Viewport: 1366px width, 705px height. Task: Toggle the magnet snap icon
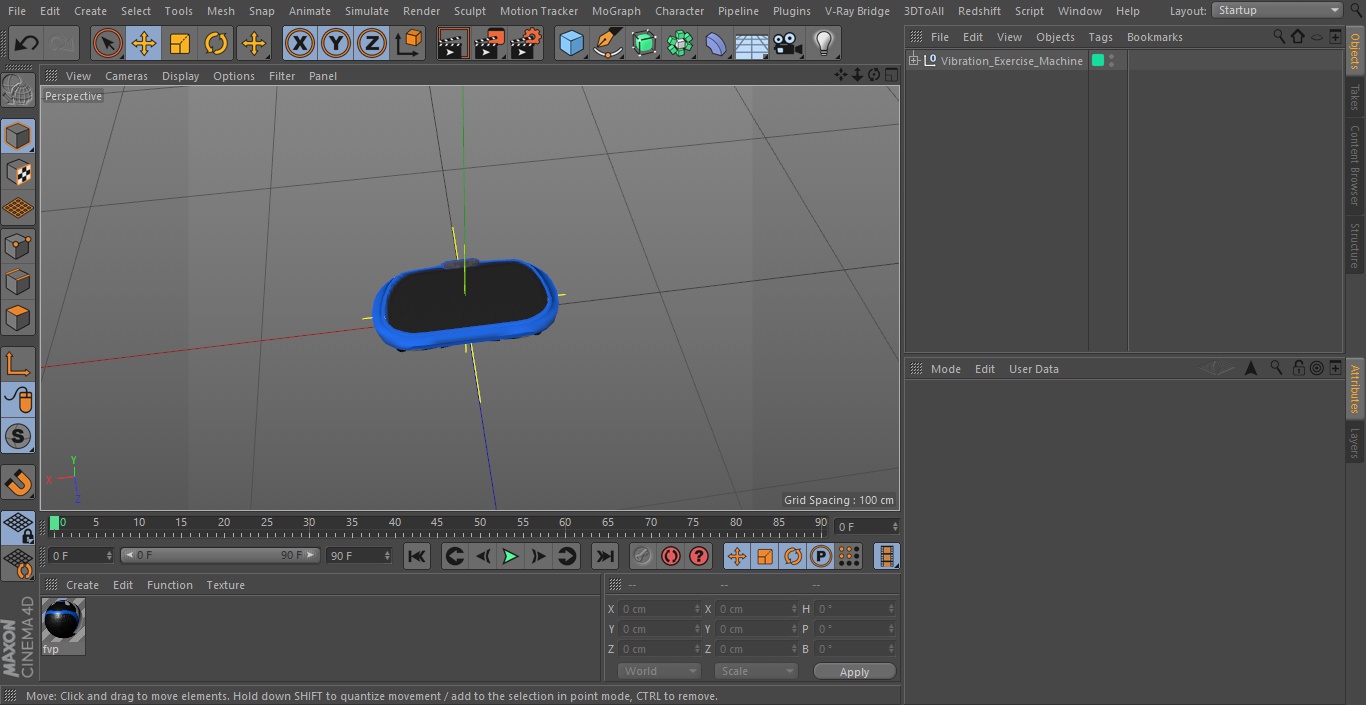[18, 482]
